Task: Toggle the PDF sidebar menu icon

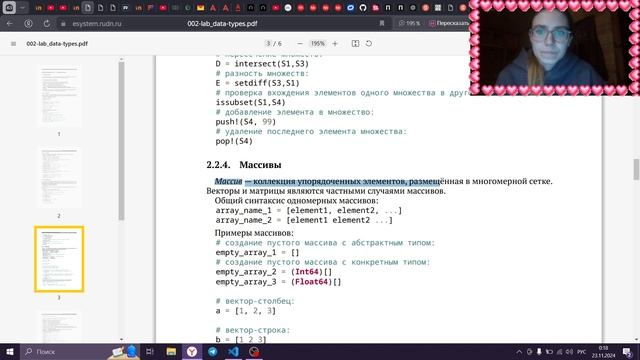Action: tap(13, 44)
